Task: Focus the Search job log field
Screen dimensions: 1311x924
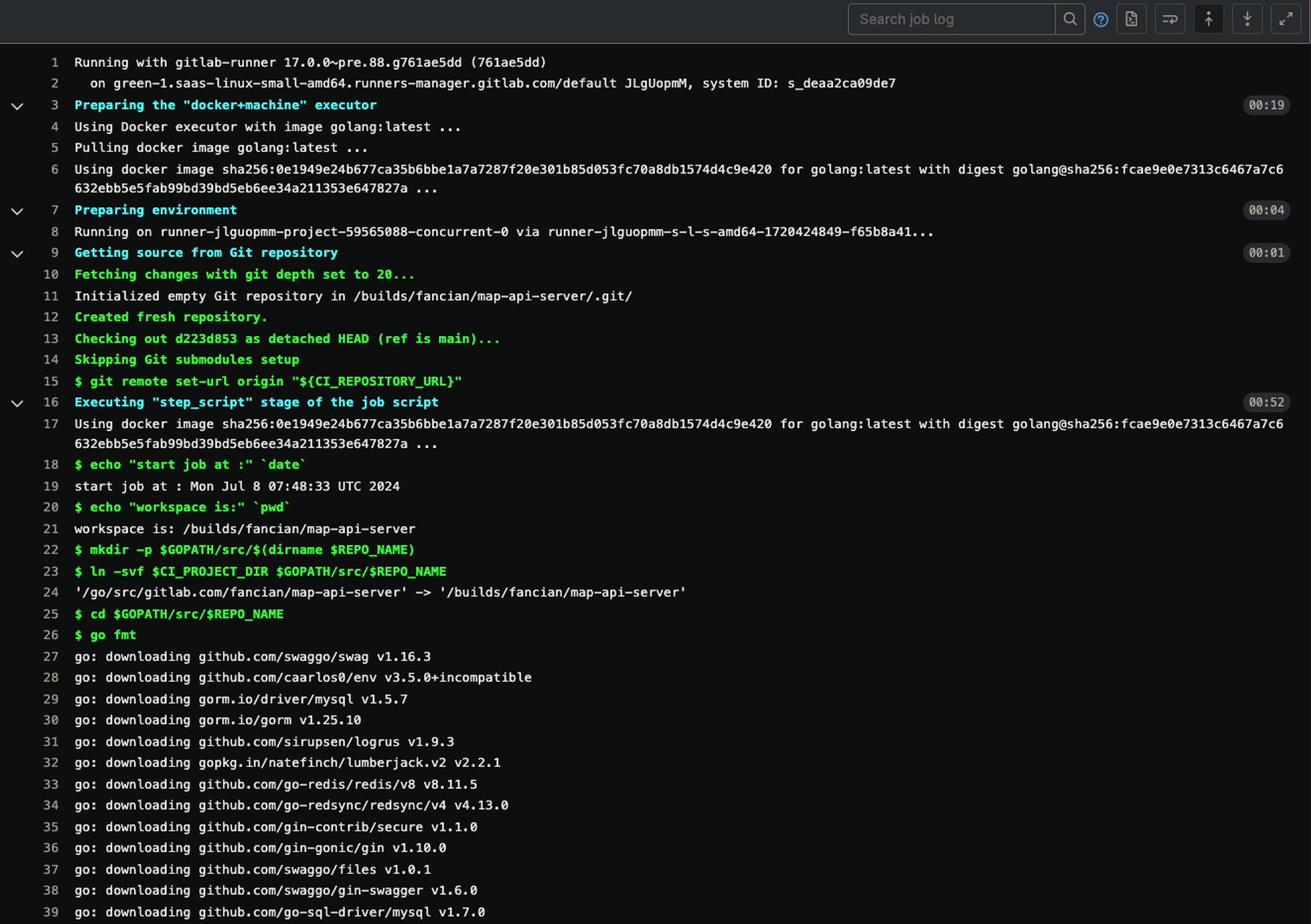Action: [x=950, y=19]
